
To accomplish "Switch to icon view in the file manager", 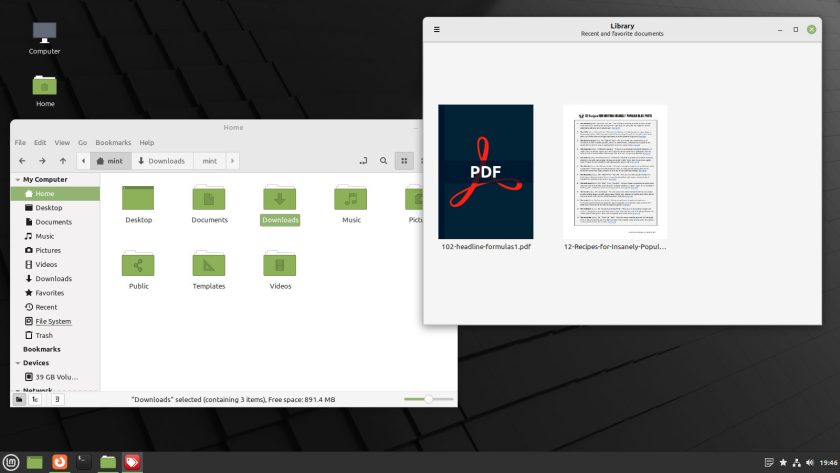I will tap(404, 161).
